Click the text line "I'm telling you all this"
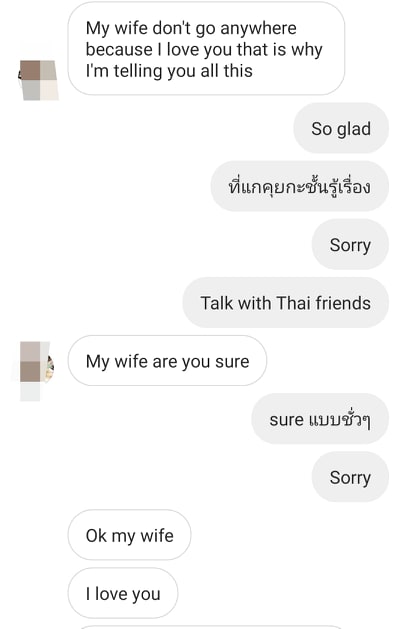This screenshot has width=405, height=629. click(x=169, y=71)
